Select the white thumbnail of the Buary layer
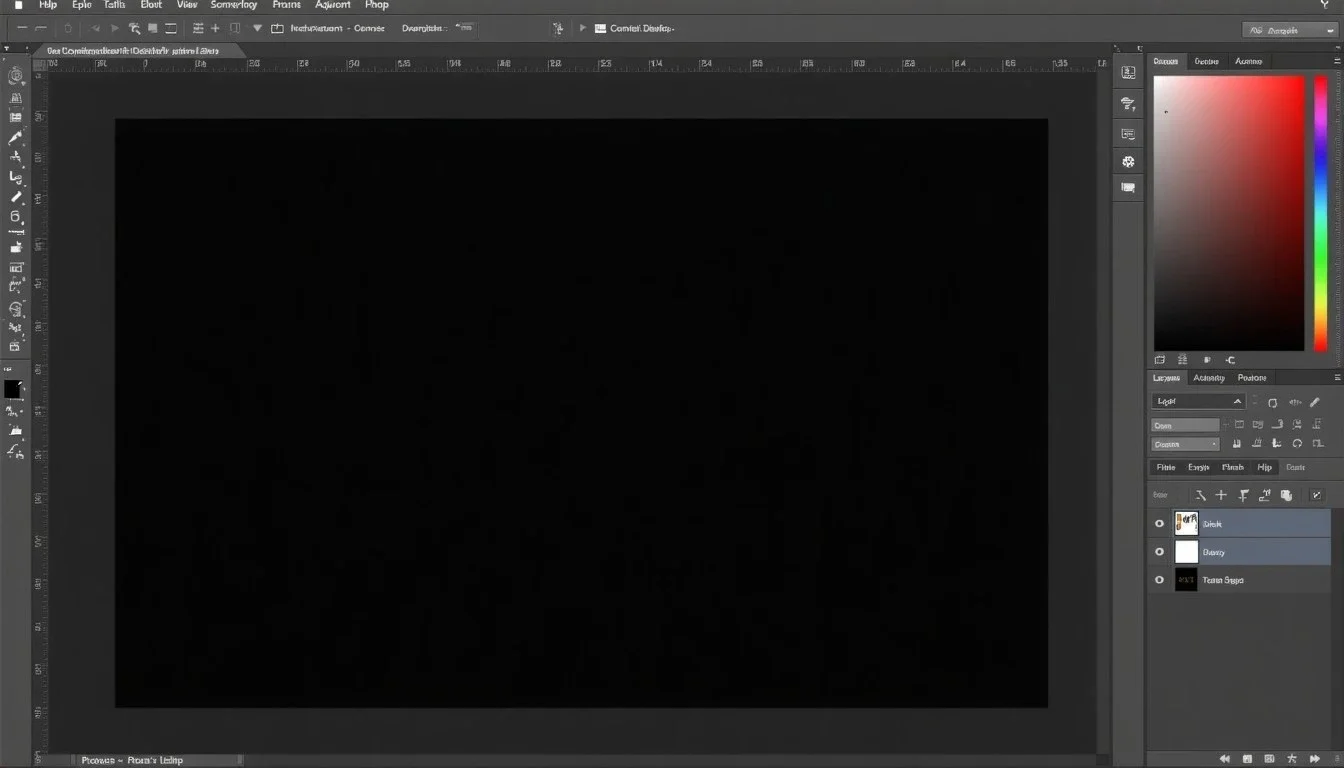The image size is (1344, 768). click(x=1186, y=551)
